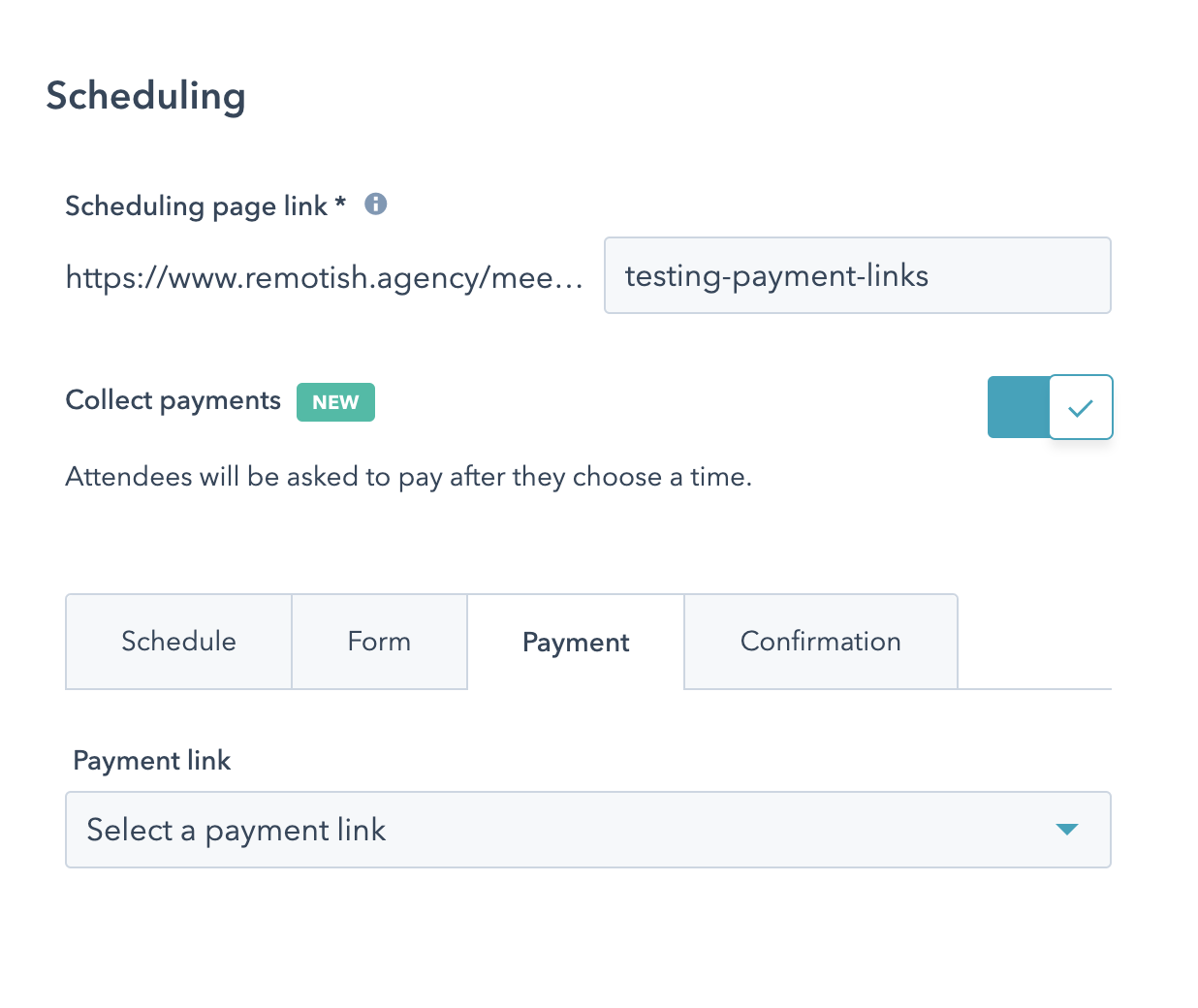Click the truncated remotish.agency URL prefix
Viewport: 1198px width, 1008px height.
pos(324,278)
